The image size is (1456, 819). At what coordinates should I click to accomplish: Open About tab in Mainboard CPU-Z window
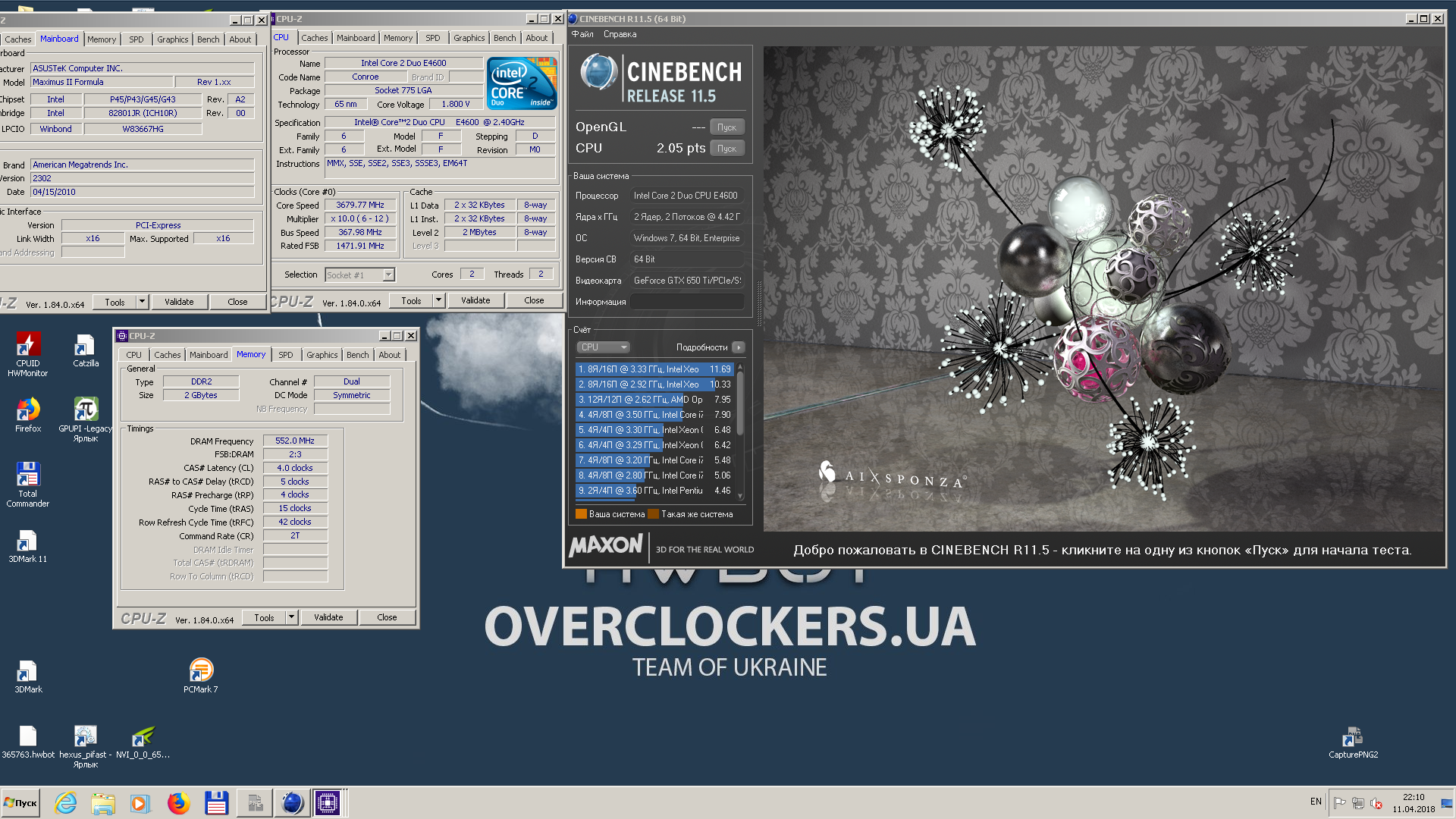pos(240,39)
